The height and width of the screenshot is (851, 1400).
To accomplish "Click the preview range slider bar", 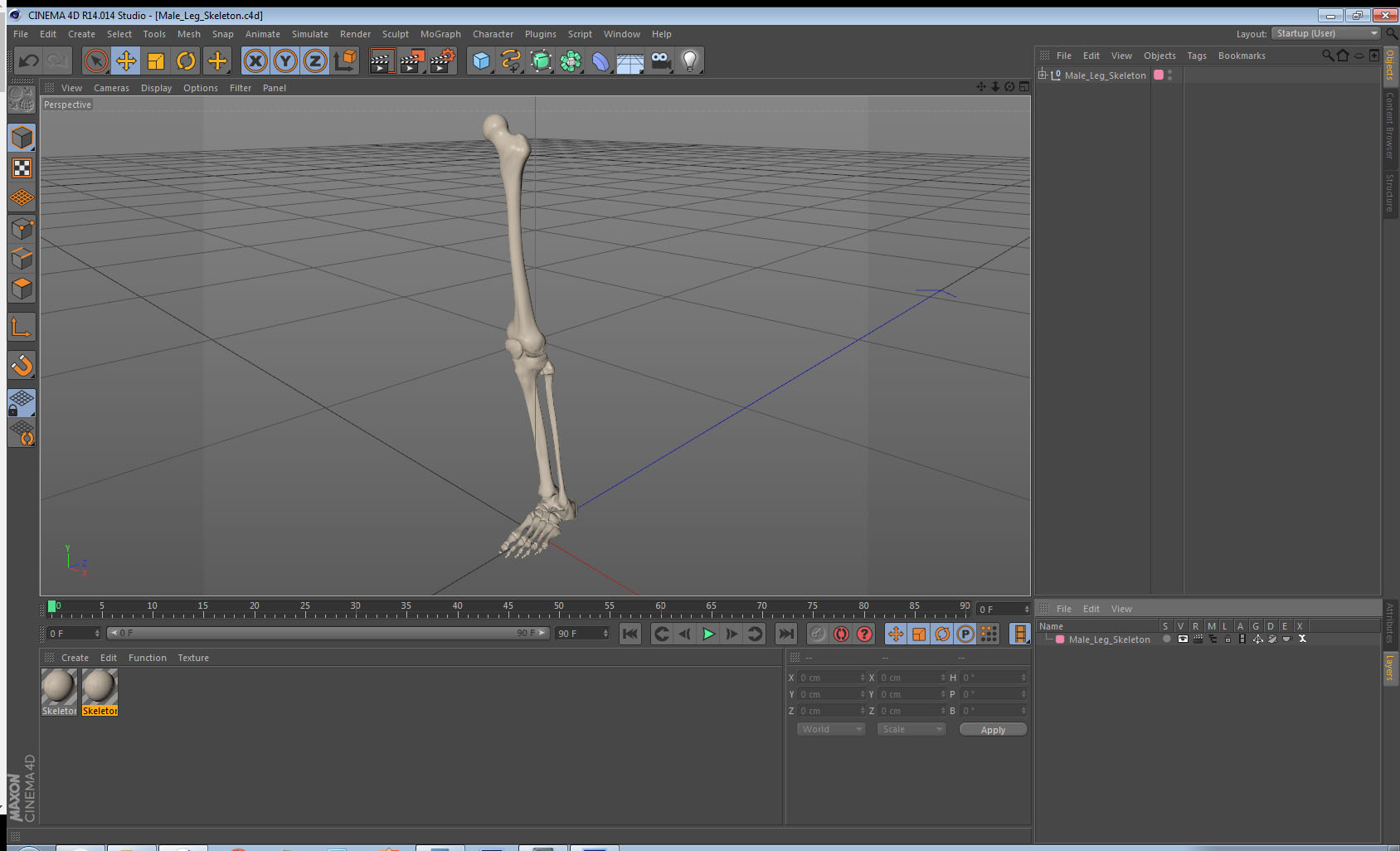I will click(x=328, y=633).
